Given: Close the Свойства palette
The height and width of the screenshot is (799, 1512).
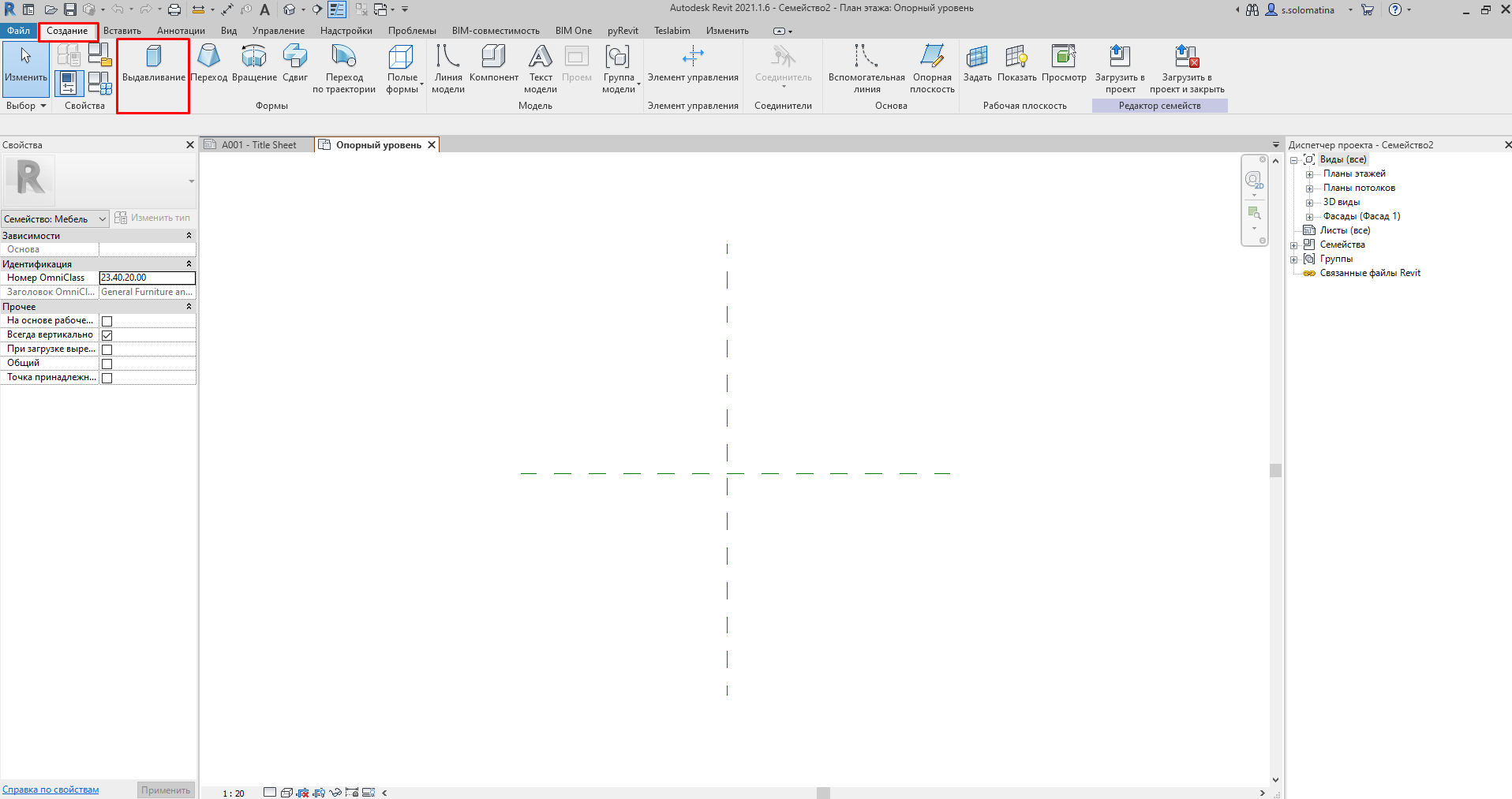Looking at the screenshot, I should point(189,145).
